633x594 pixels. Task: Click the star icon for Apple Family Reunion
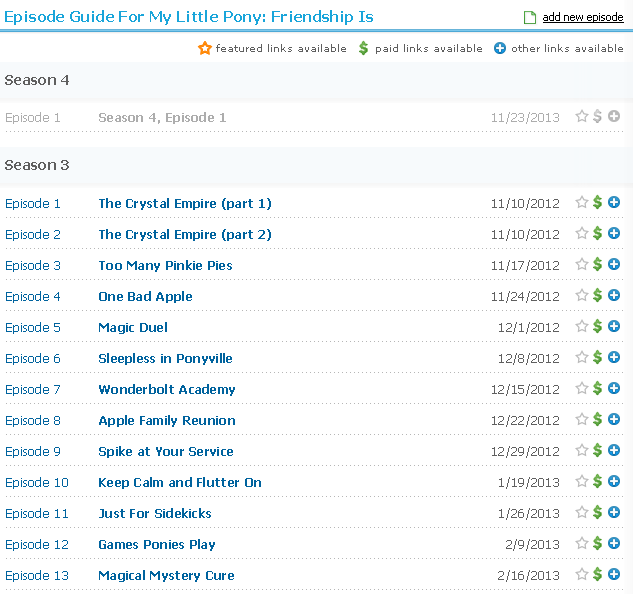(x=582, y=419)
